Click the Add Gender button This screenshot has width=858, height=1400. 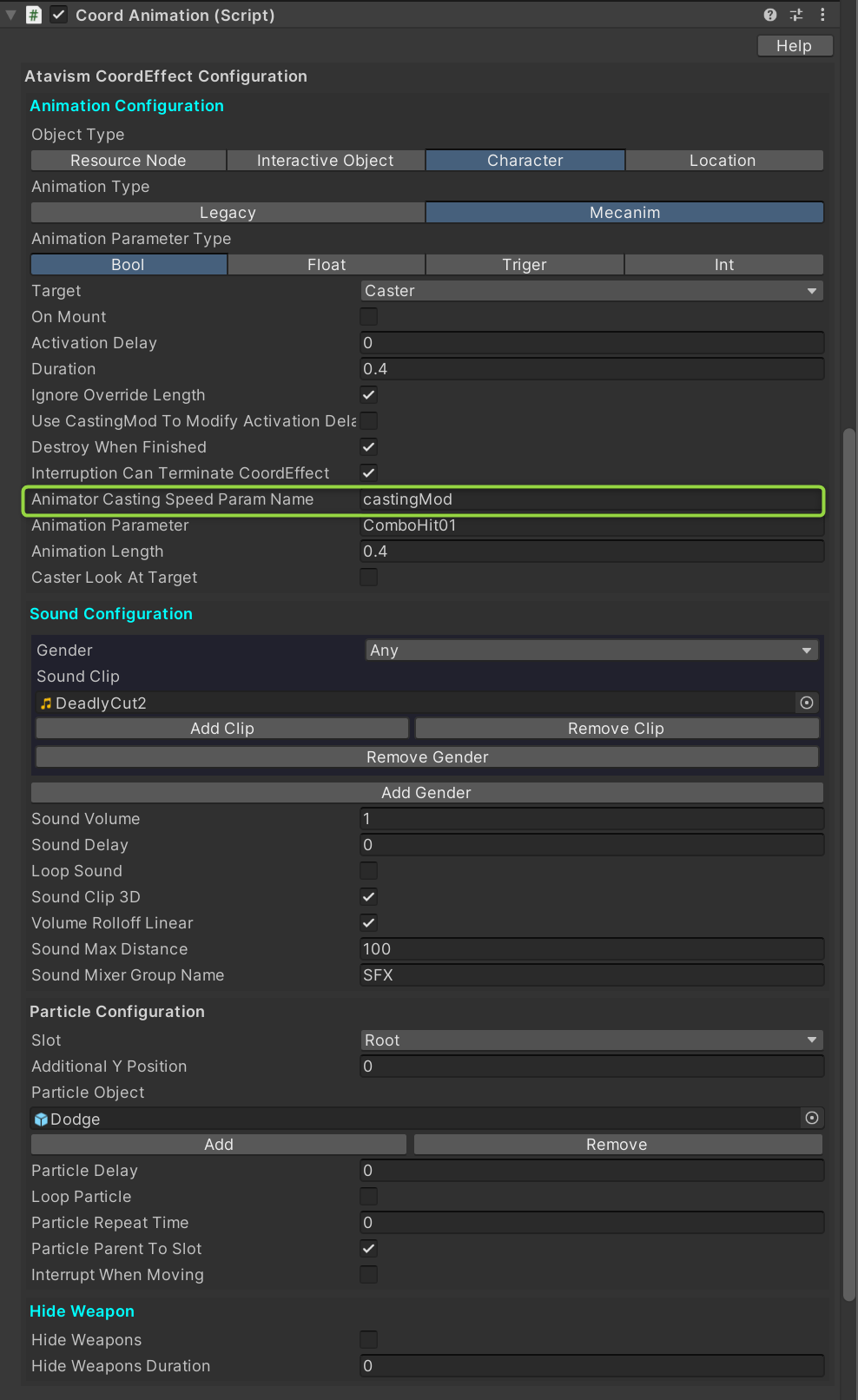(x=426, y=793)
